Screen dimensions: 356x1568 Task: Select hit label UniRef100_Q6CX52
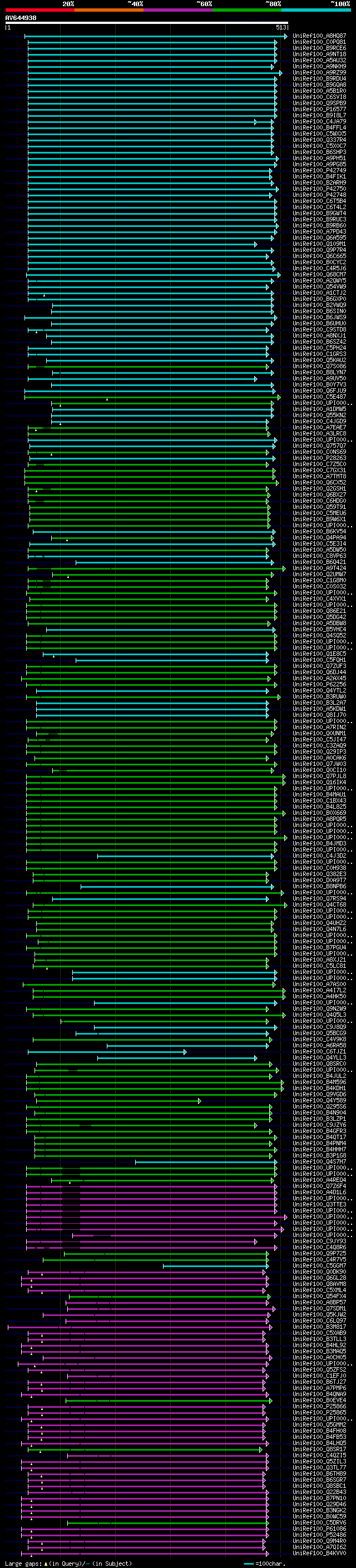tap(319, 482)
